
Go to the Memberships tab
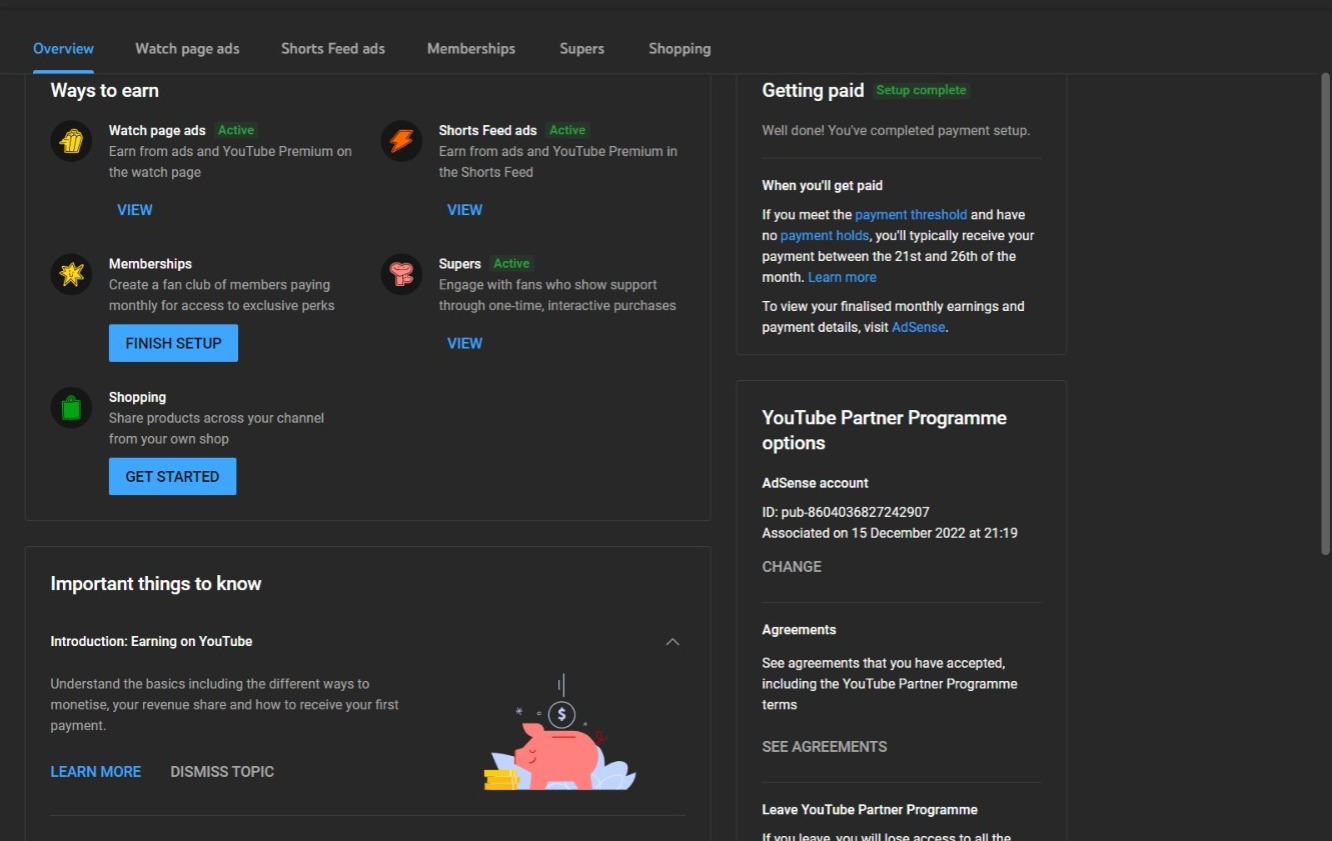(x=471, y=49)
